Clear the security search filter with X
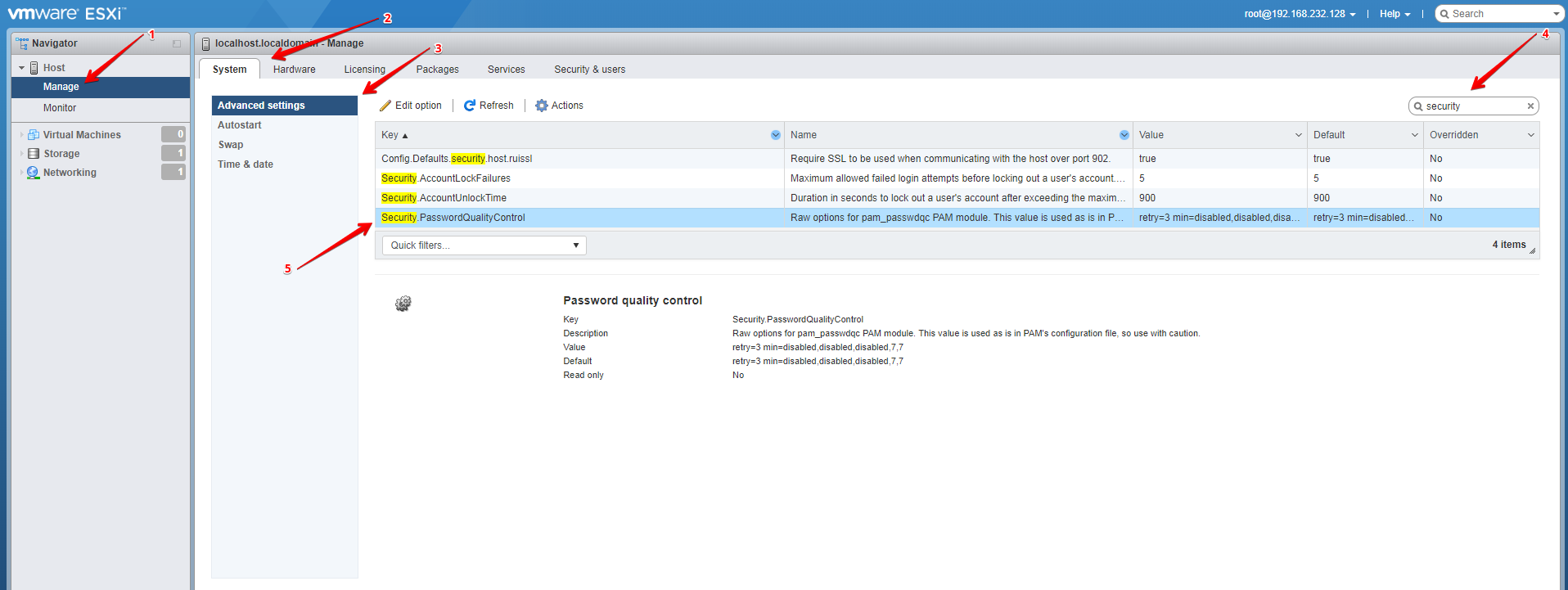 click(x=1530, y=106)
